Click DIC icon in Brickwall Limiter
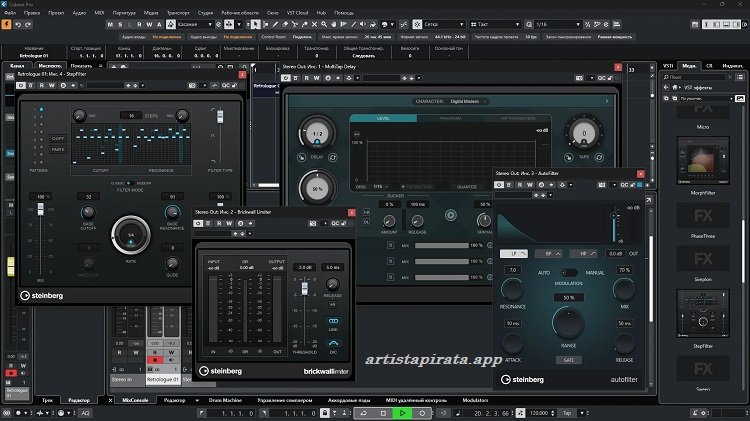 point(333,343)
